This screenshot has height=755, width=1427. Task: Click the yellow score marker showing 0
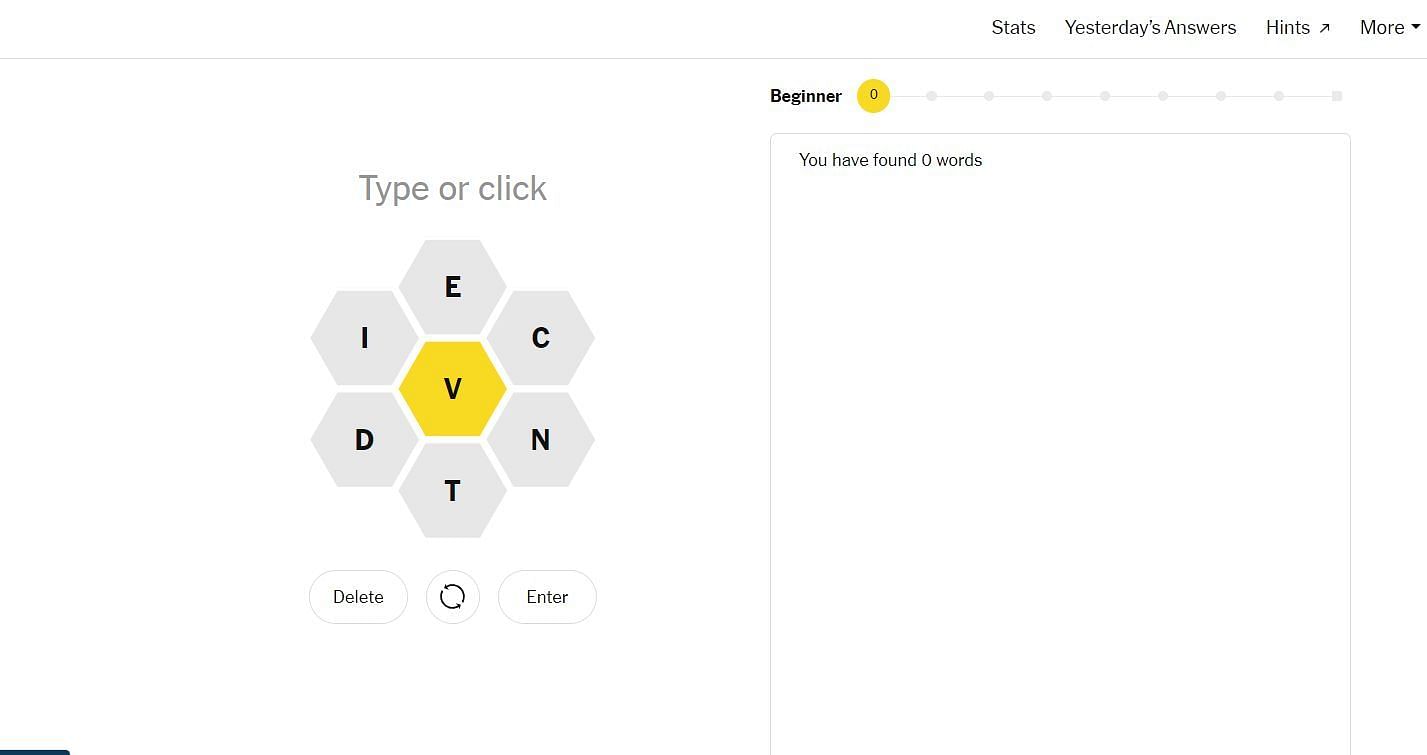[x=873, y=96]
